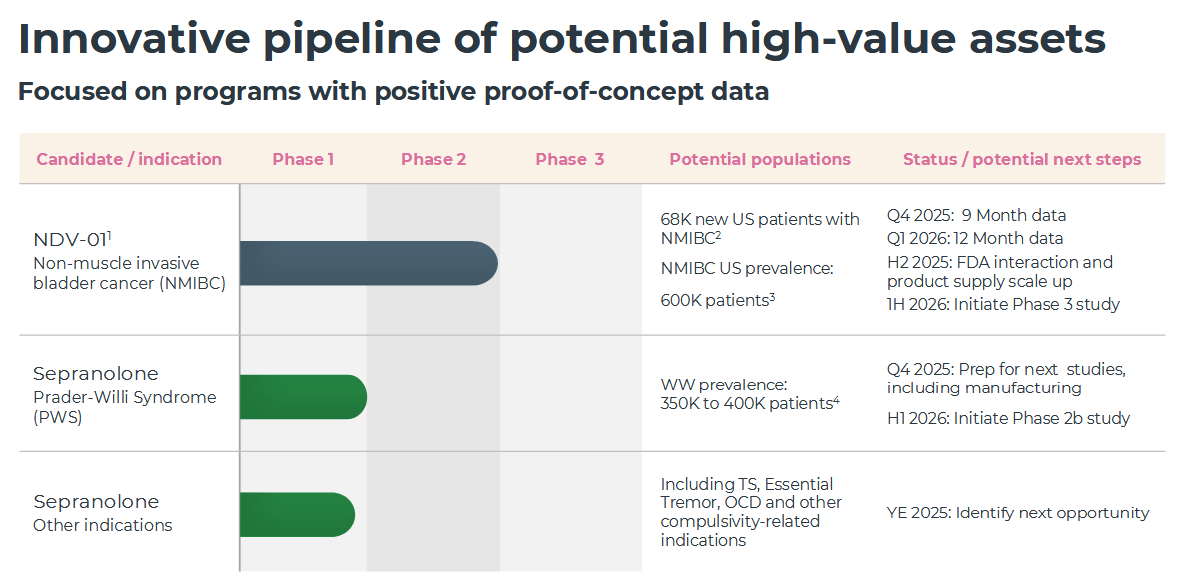Select the Phase 1 column header
Image resolution: width=1187 pixels, height=582 pixels.
pyautogui.click(x=303, y=159)
